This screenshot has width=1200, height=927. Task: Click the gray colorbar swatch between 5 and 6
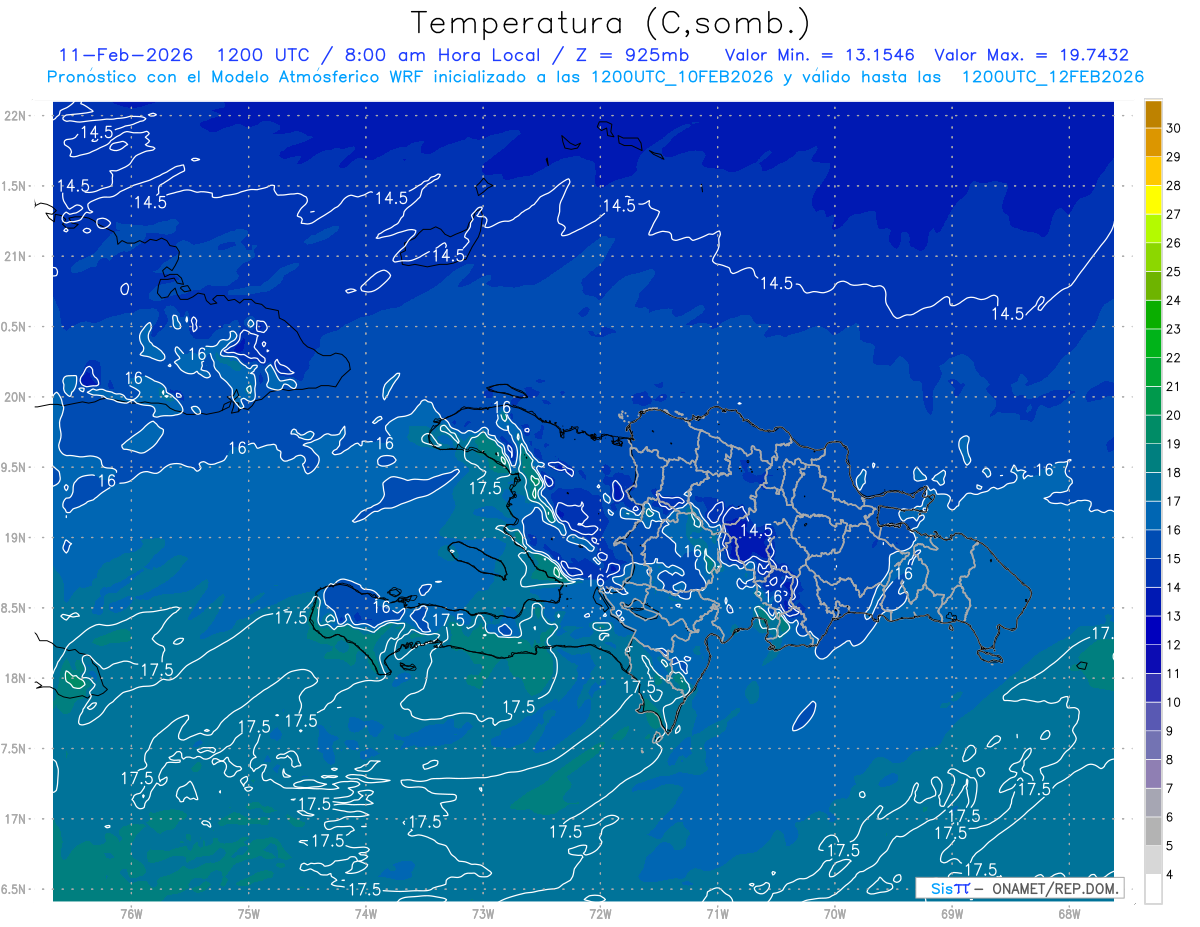pos(1153,832)
